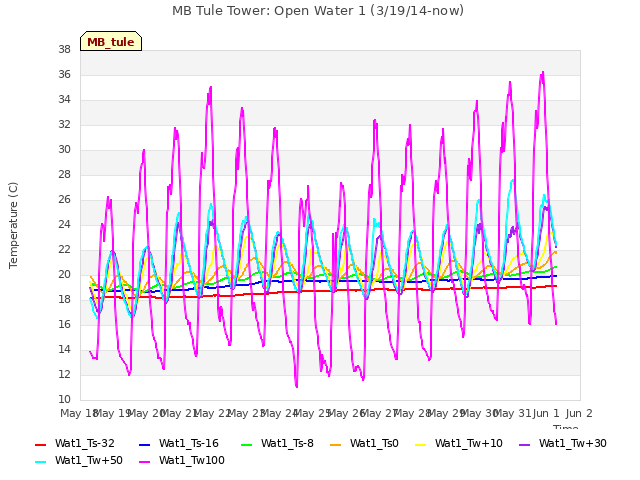Click the May 18 x-axis label

click(x=79, y=413)
